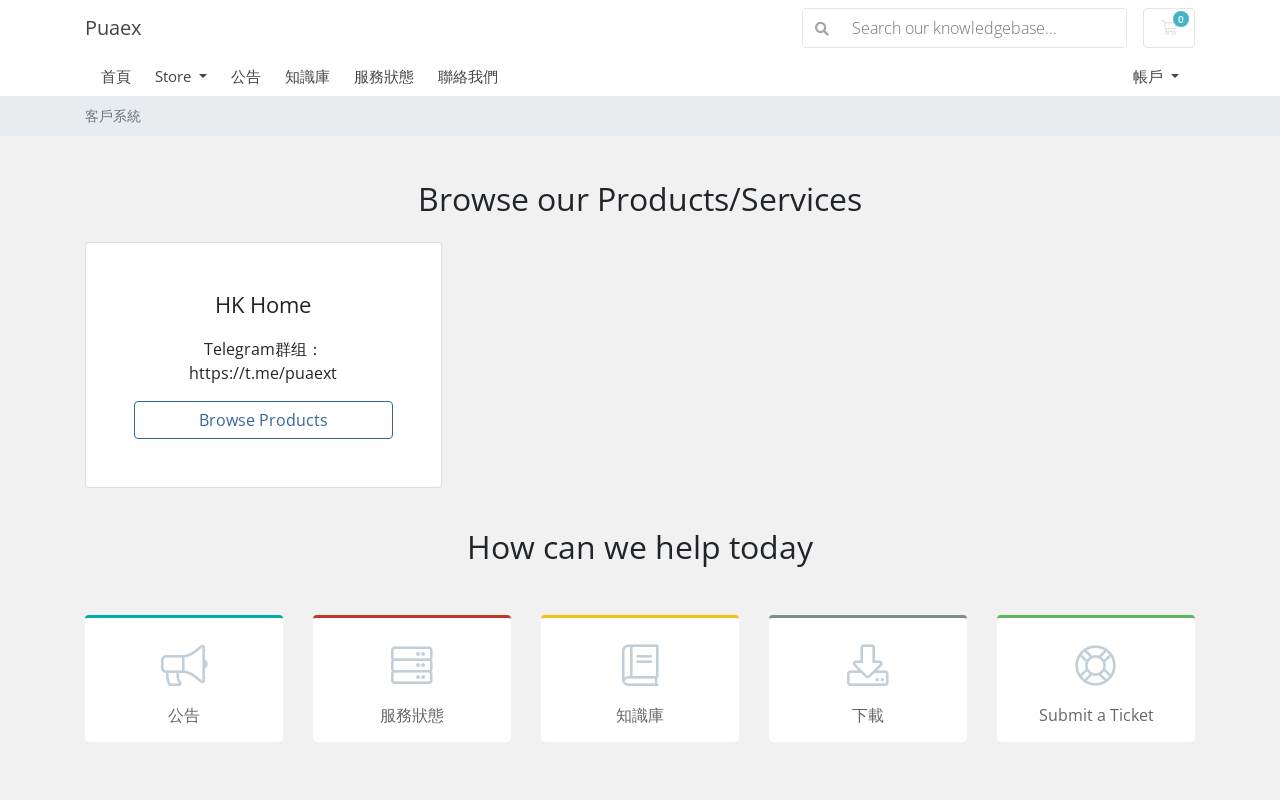Open the 服務狀態 card label text
The width and height of the screenshot is (1280, 800).
412,715
